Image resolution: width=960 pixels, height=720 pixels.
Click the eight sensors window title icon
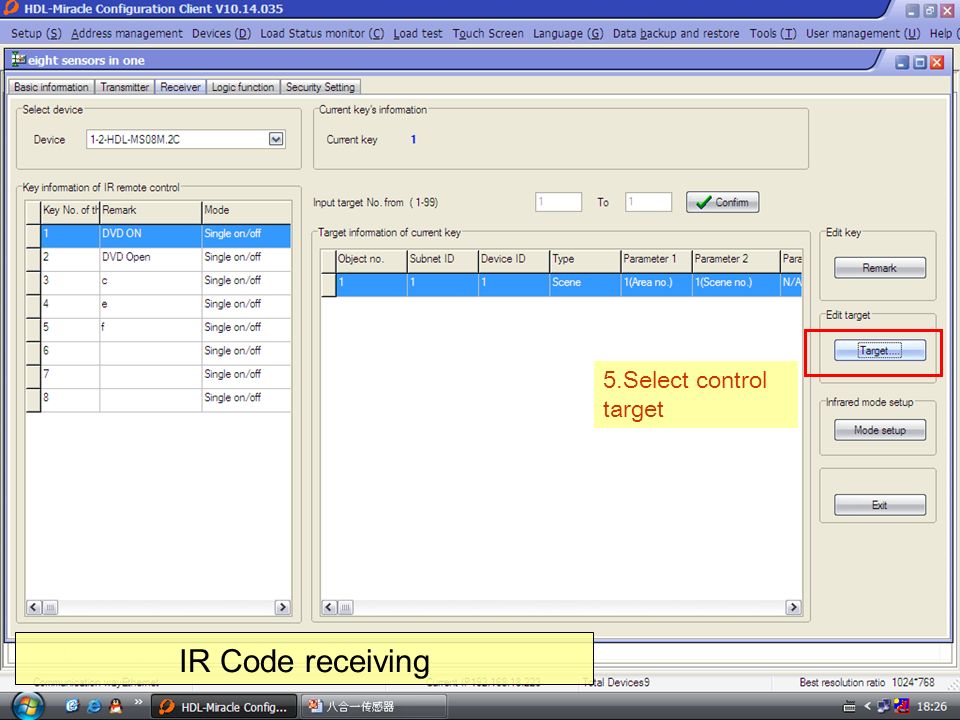click(18, 60)
